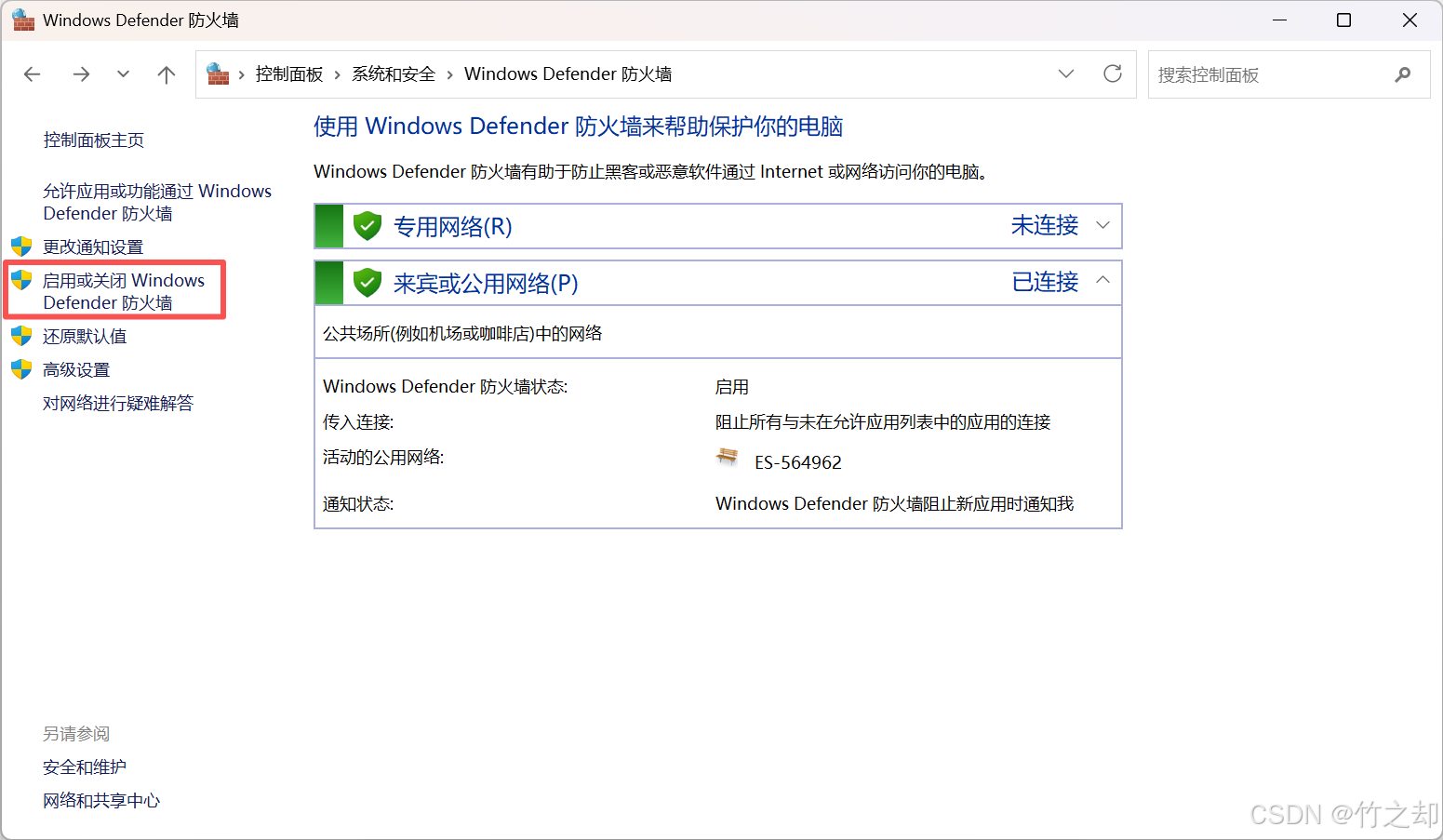Click 阻止所有与未在允许应用列表中的应用的连接 text
Image resolution: width=1443 pixels, height=840 pixels.
[883, 422]
